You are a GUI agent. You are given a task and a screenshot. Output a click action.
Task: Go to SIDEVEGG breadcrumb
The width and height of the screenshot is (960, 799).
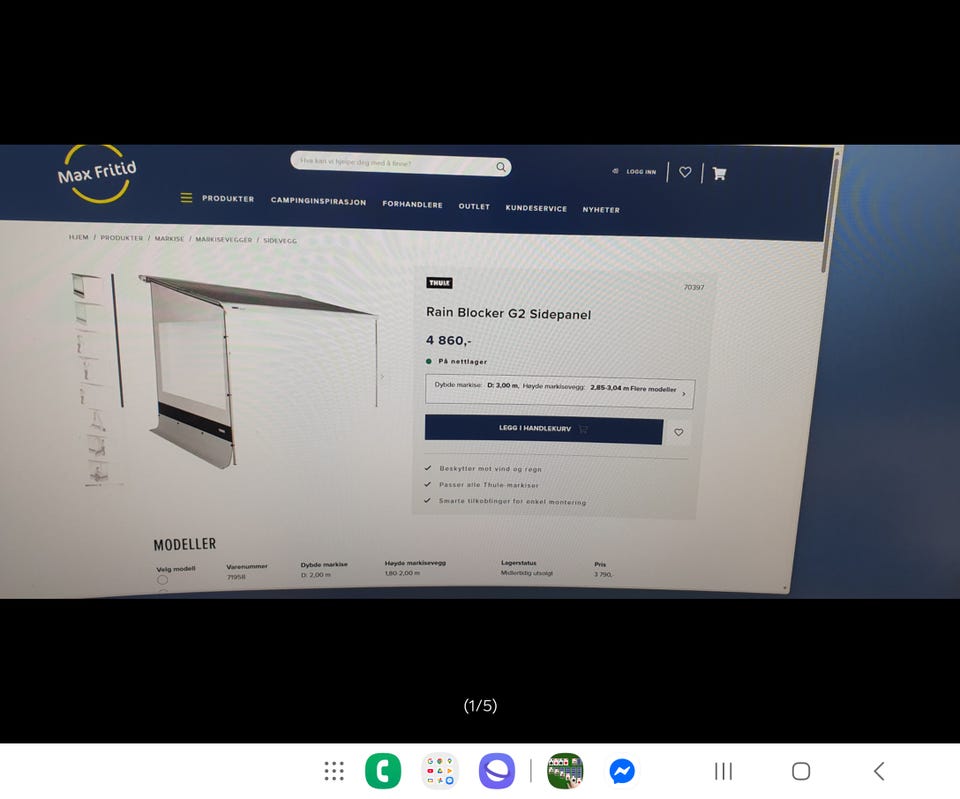click(280, 241)
